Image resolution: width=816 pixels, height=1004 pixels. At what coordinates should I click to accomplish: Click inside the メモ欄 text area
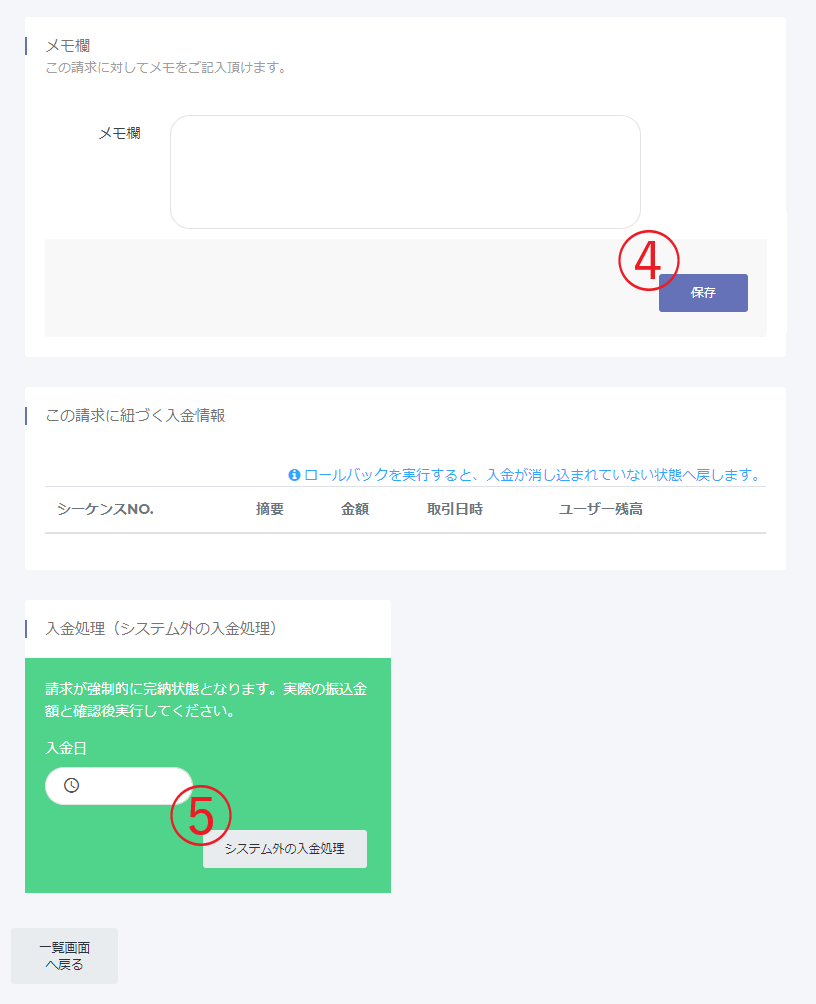pos(405,172)
